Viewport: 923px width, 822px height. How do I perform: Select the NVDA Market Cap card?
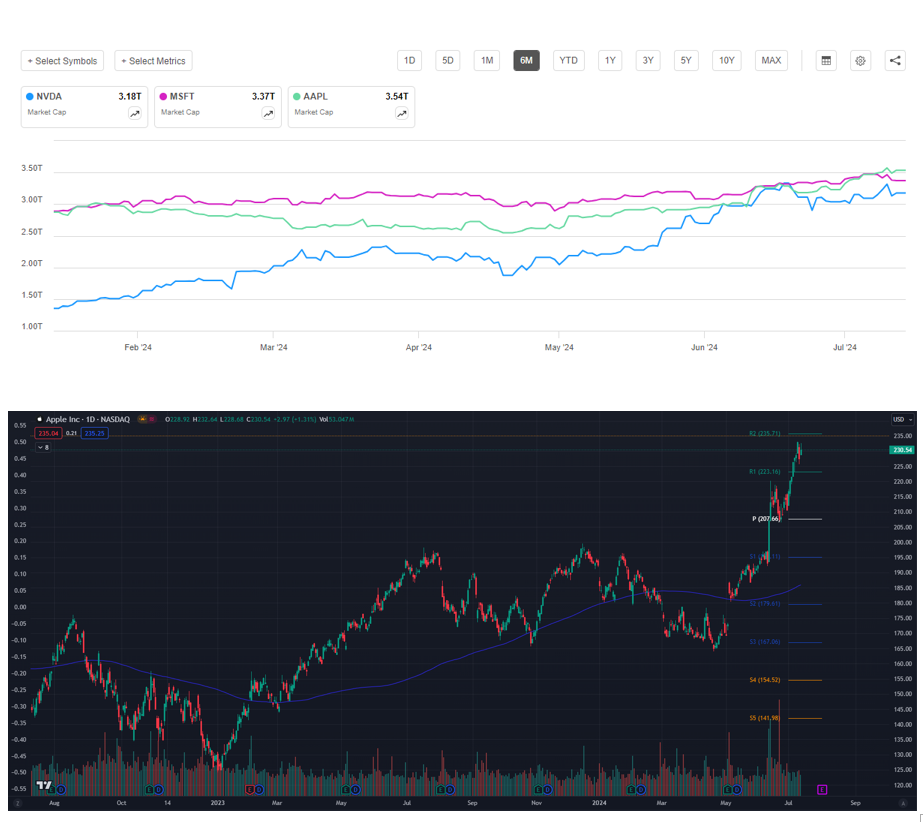click(x=84, y=107)
